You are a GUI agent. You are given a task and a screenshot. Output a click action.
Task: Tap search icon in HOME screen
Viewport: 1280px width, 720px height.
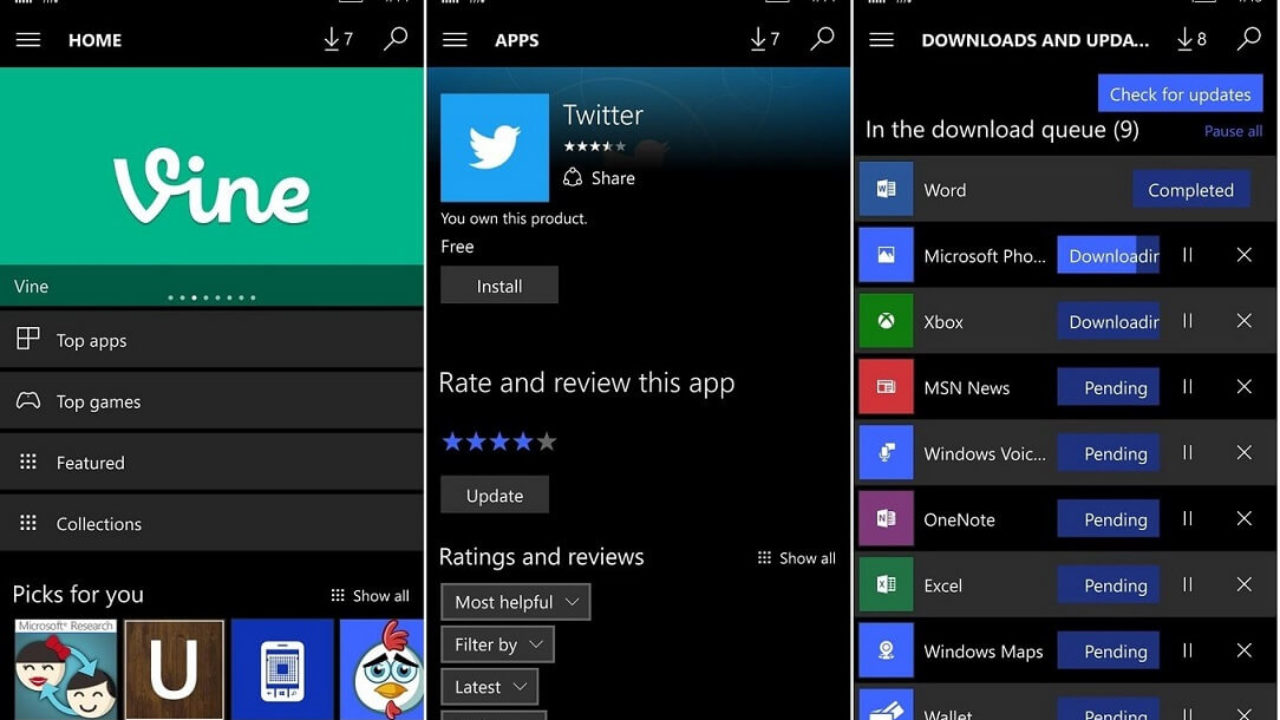[x=396, y=39]
